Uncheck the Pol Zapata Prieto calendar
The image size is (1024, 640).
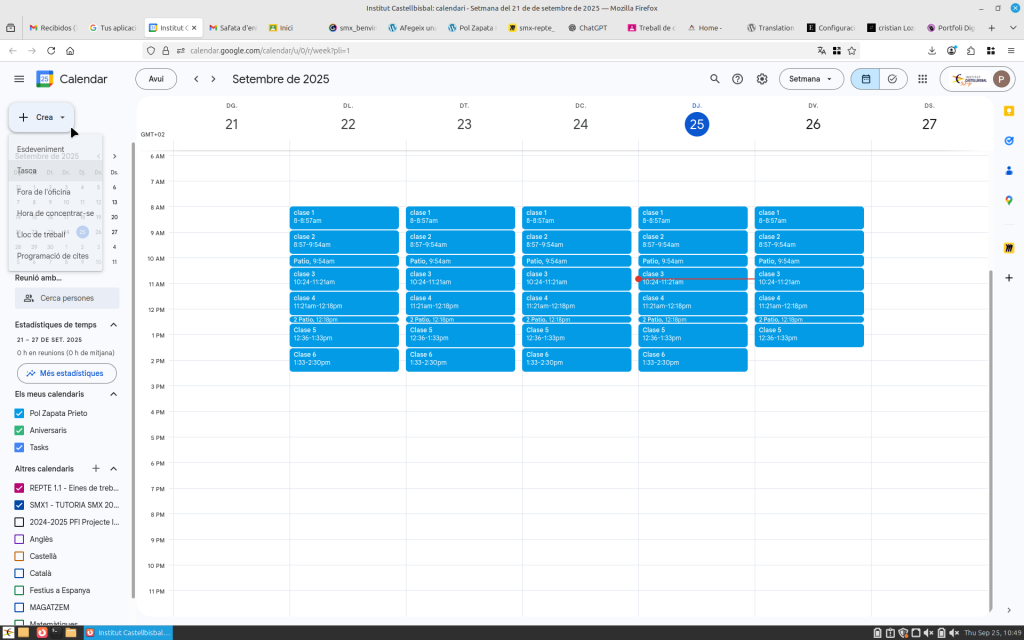(x=19, y=413)
